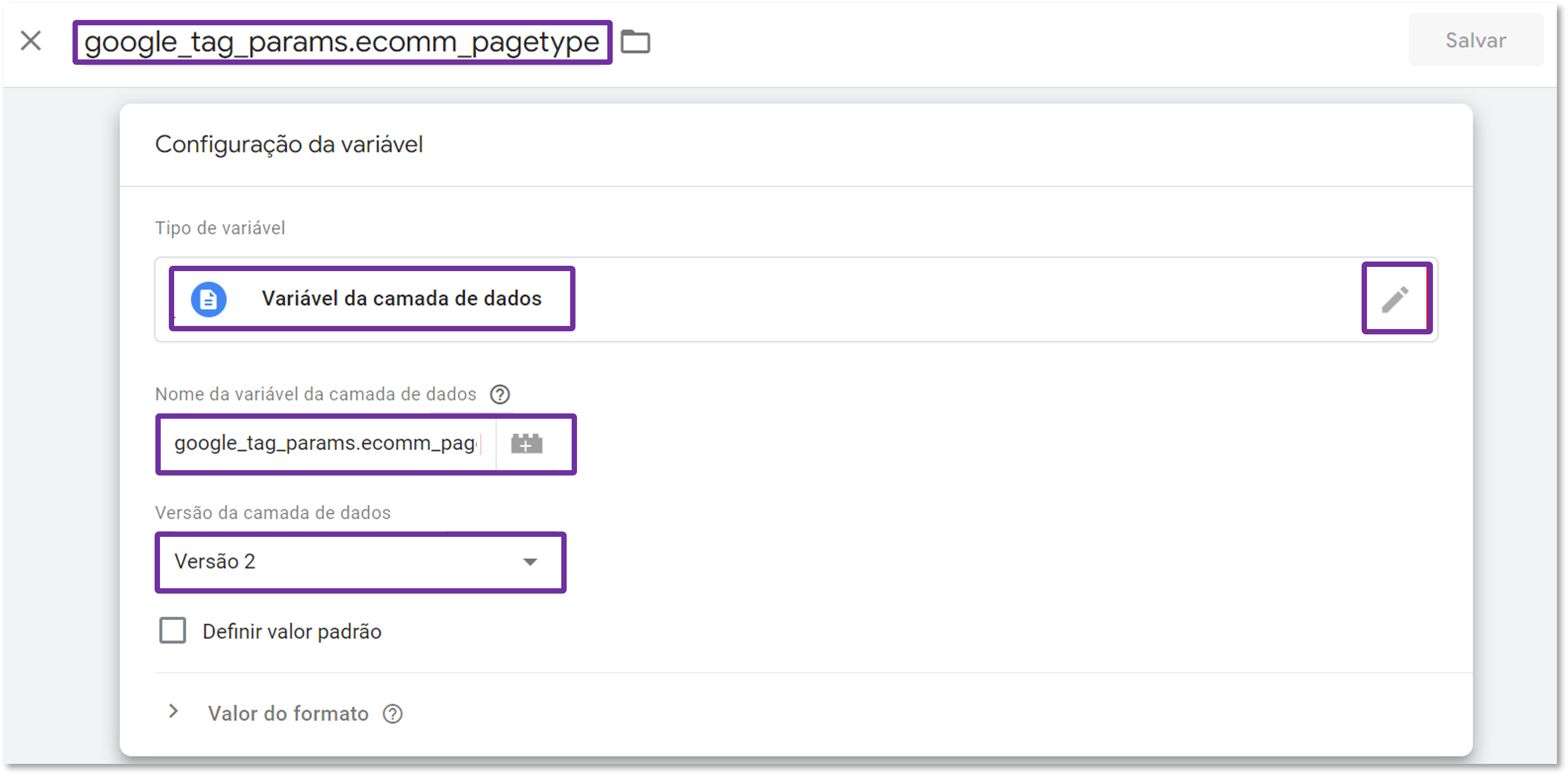1568x775 pixels.
Task: Click the Tipo de variável label
Action: 220,228
